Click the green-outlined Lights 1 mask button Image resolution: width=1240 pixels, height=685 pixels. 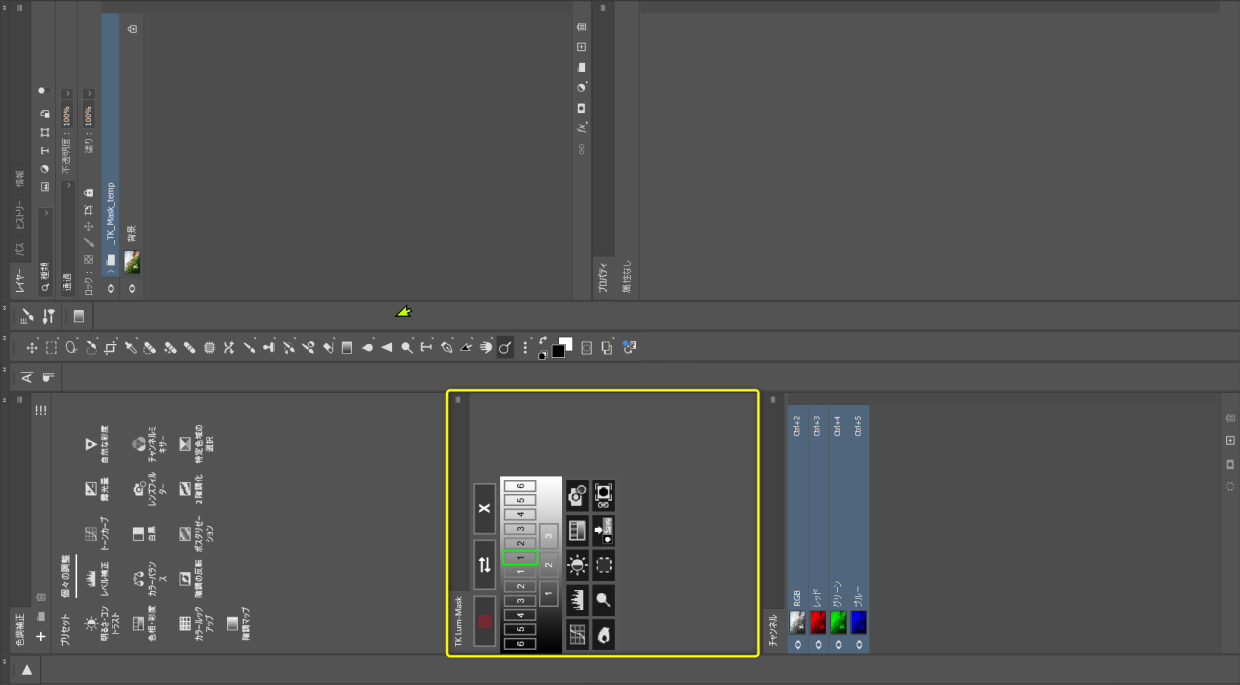520,557
